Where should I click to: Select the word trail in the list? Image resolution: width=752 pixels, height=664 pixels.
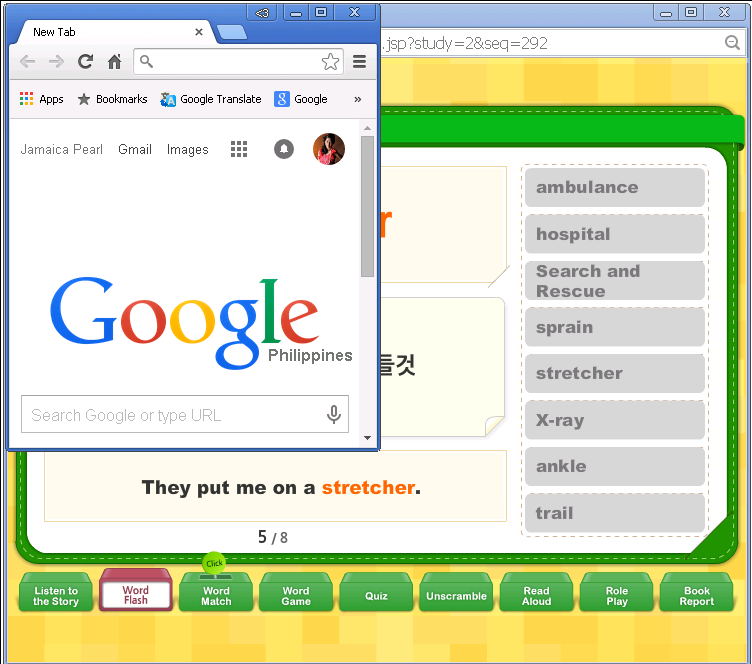coord(615,513)
